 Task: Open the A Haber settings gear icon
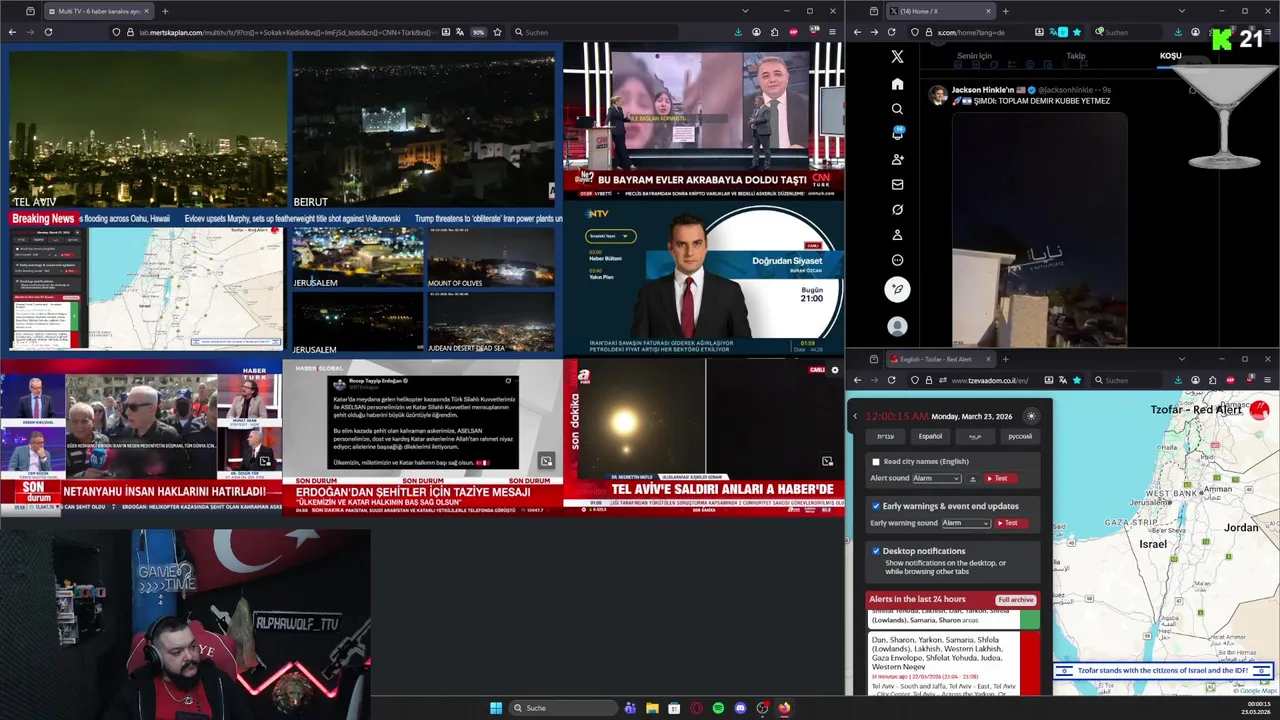click(835, 370)
